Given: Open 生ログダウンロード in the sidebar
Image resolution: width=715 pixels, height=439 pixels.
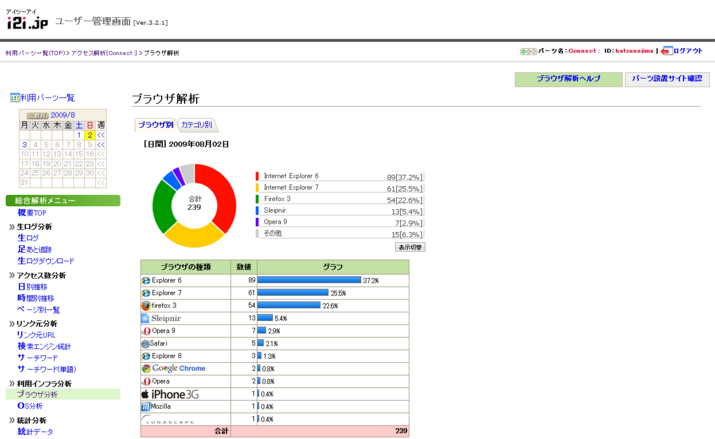Looking at the screenshot, I should [46, 261].
